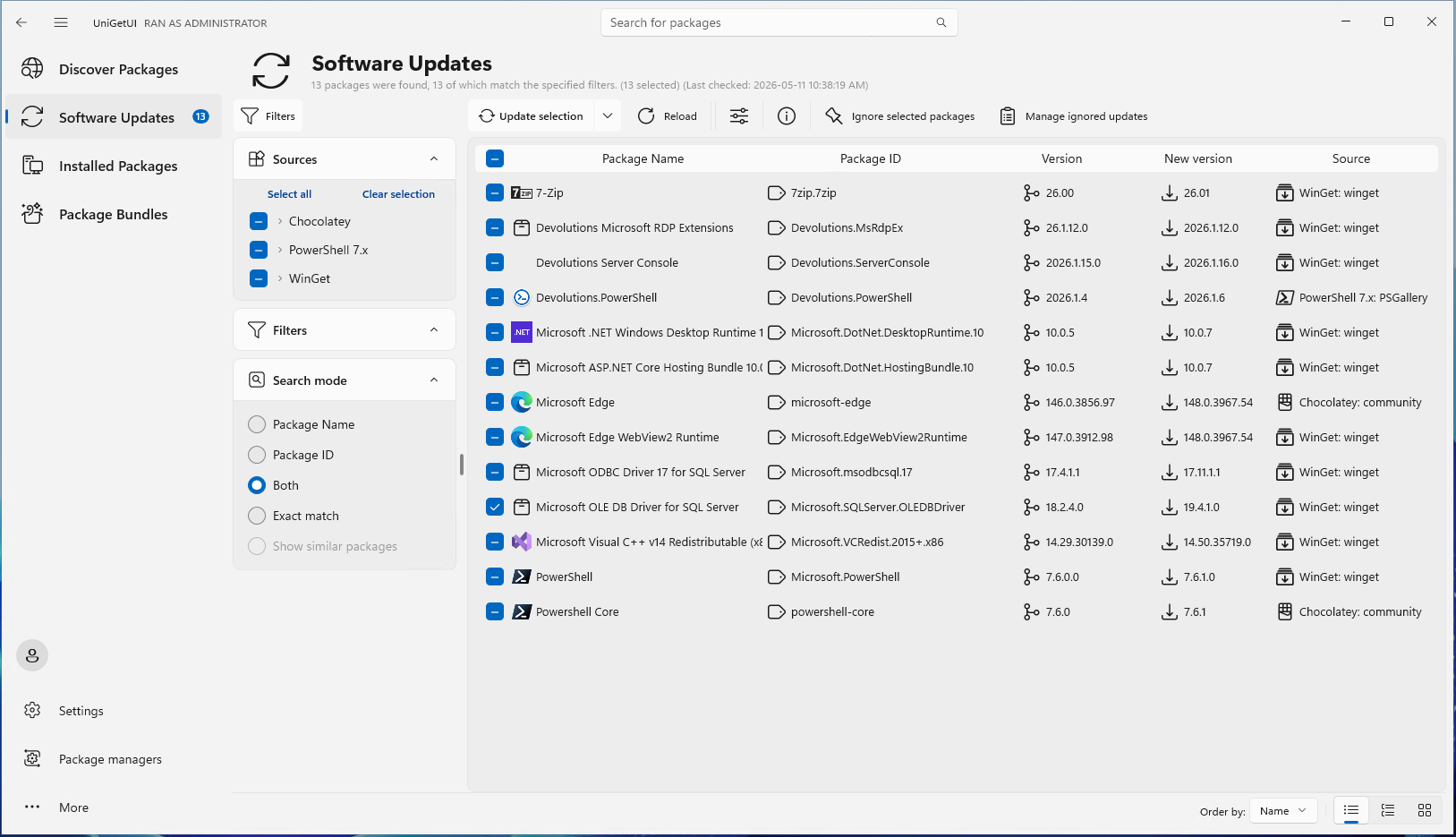Open Package managers page
Image resolution: width=1456 pixels, height=837 pixels.
114,759
